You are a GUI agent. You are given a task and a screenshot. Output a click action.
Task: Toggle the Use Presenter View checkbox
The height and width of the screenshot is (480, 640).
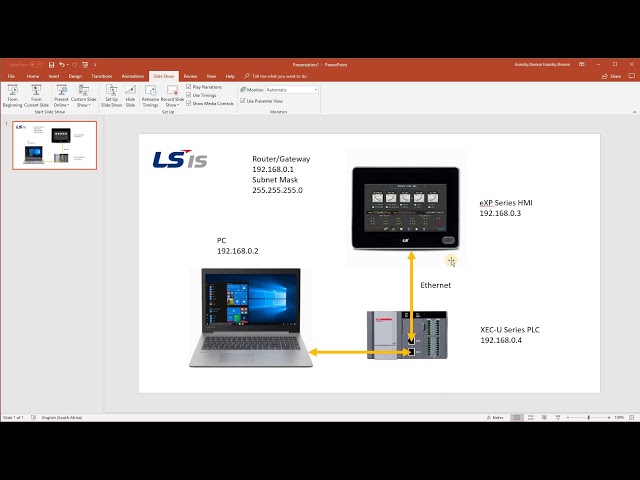point(242,100)
